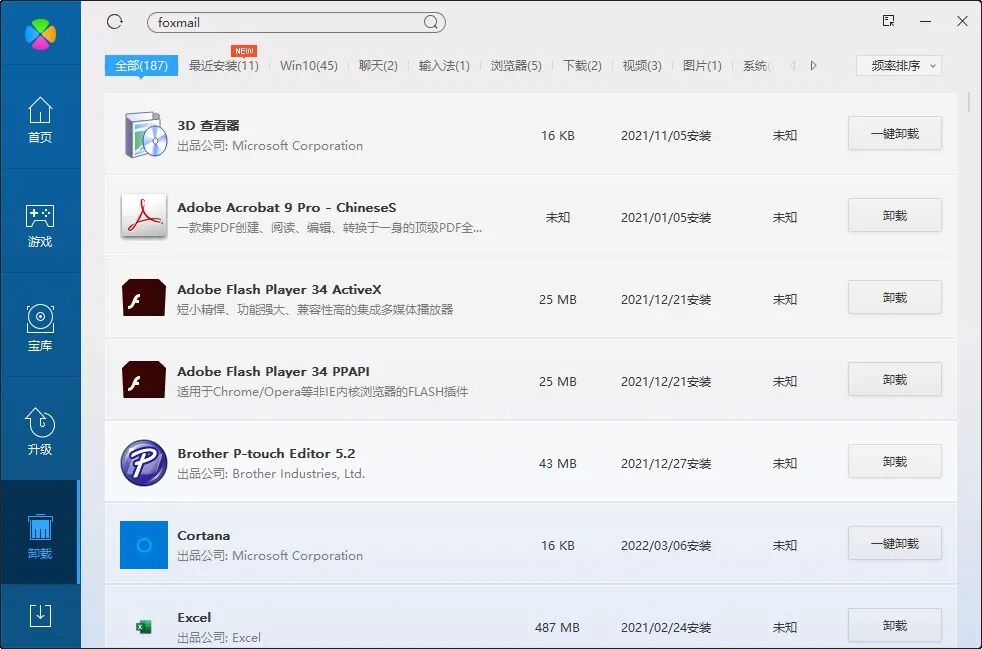Click the 3D 查看器 app icon
The width and height of the screenshot is (982, 649).
145,135
